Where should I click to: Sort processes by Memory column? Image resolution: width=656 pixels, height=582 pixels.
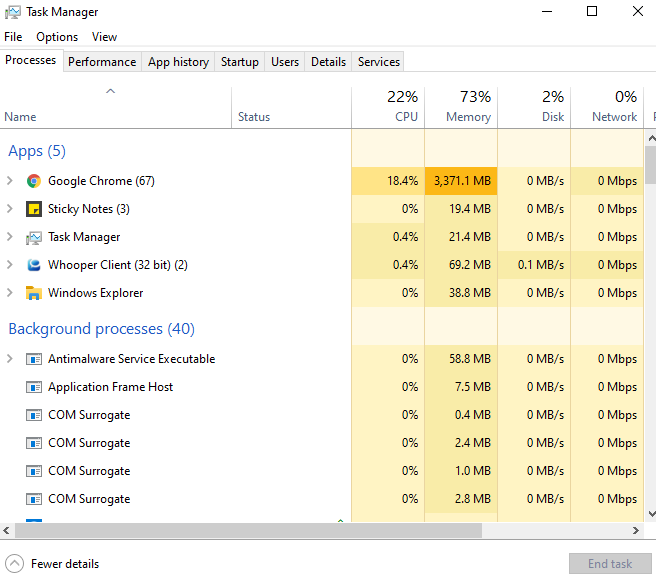click(461, 108)
